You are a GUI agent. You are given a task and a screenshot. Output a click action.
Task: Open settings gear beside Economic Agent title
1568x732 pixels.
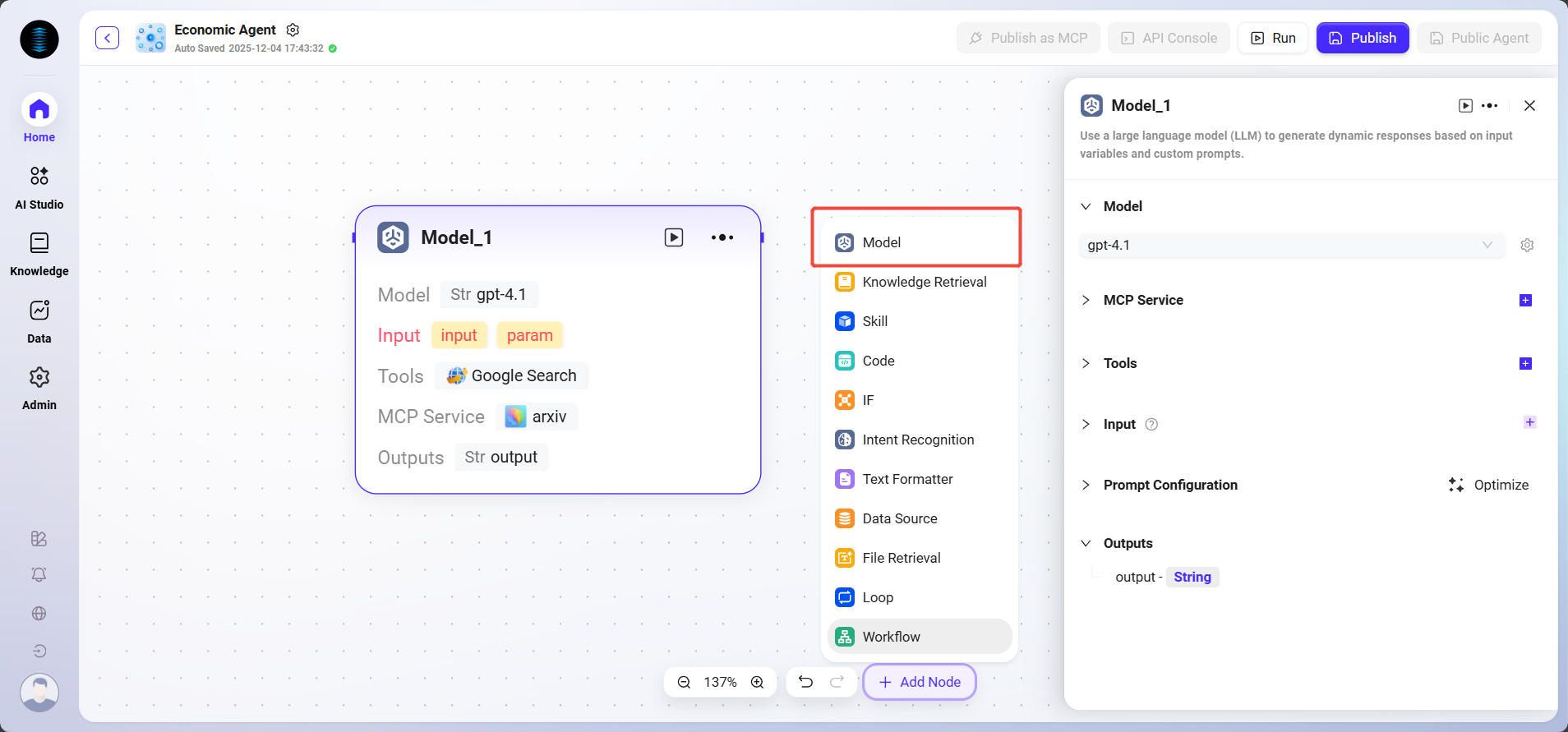[293, 30]
